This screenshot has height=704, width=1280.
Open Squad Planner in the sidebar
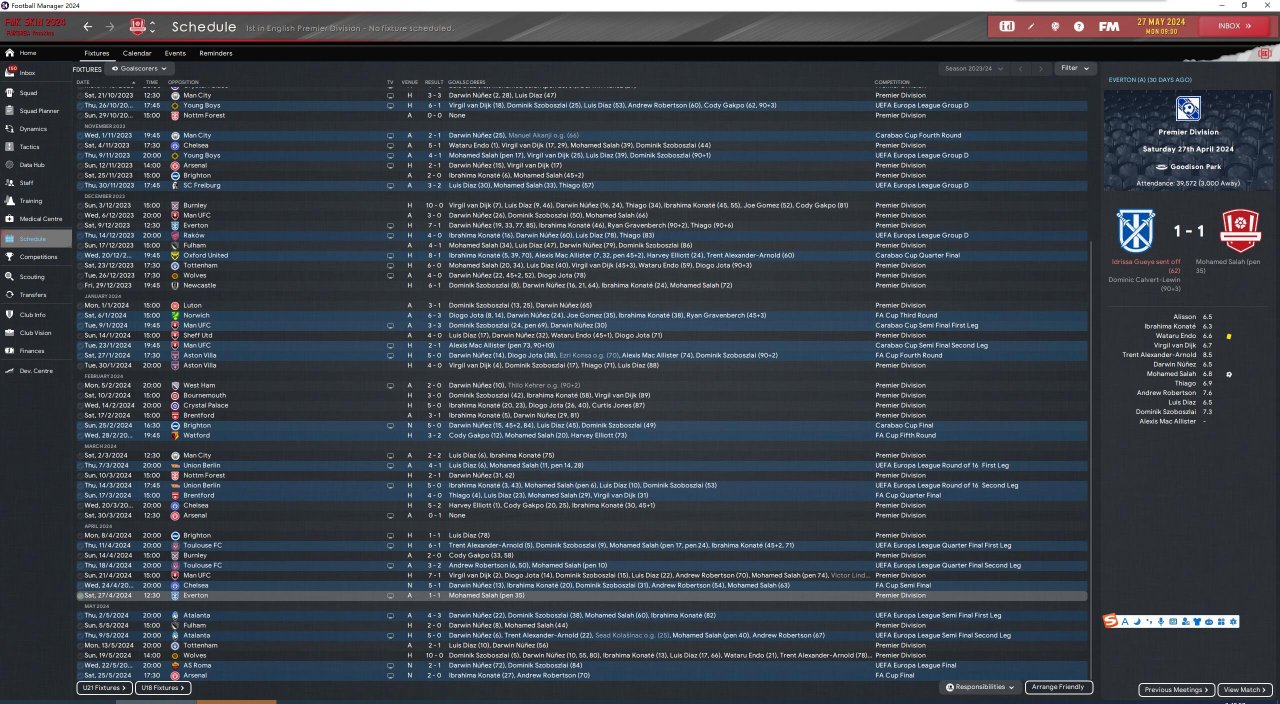pyautogui.click(x=36, y=110)
